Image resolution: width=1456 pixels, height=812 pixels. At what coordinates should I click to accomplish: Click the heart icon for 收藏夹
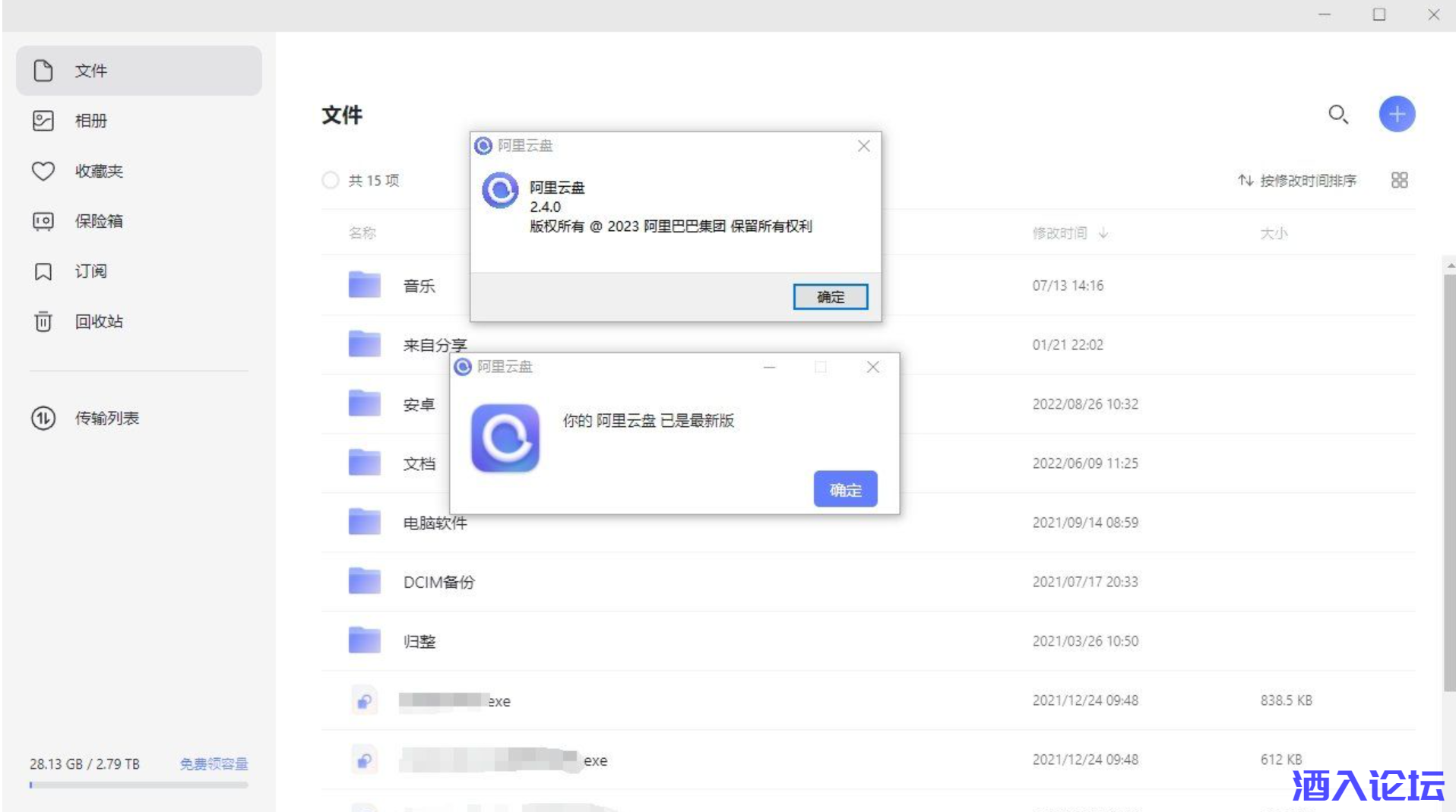(43, 171)
